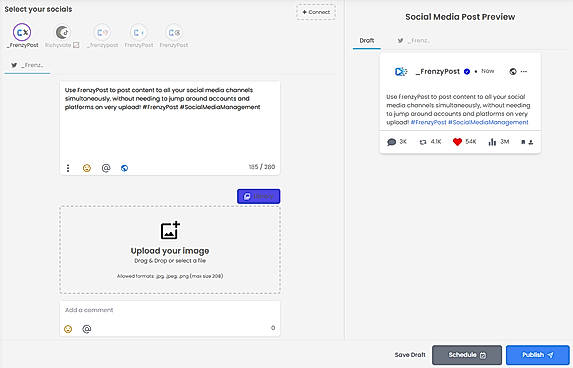Screen dimensions: 573x368
Task: Click the retweet icon in the preview
Action: [x=423, y=142]
